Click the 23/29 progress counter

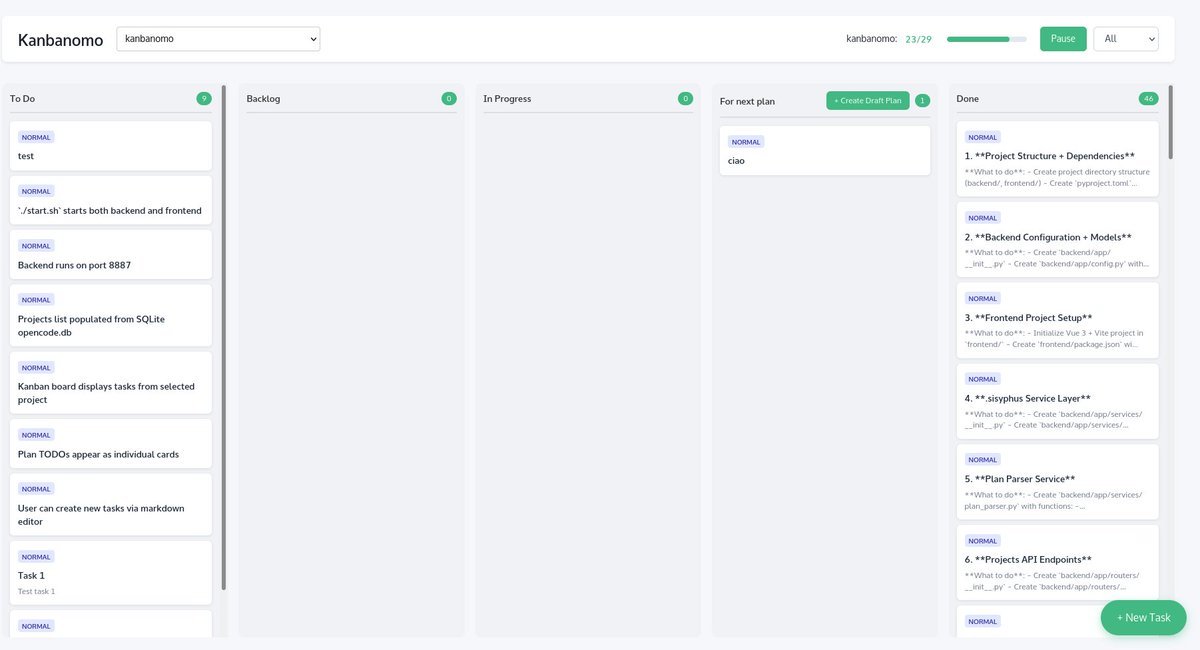[x=918, y=39]
